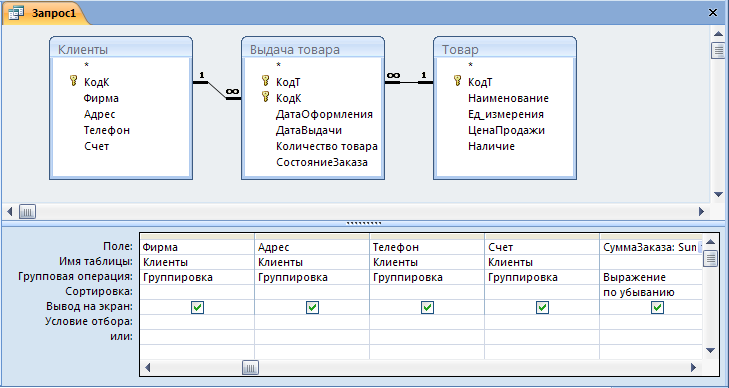
Task: Disable display checkbox for СуммаЗаказа column
Action: click(x=657, y=307)
